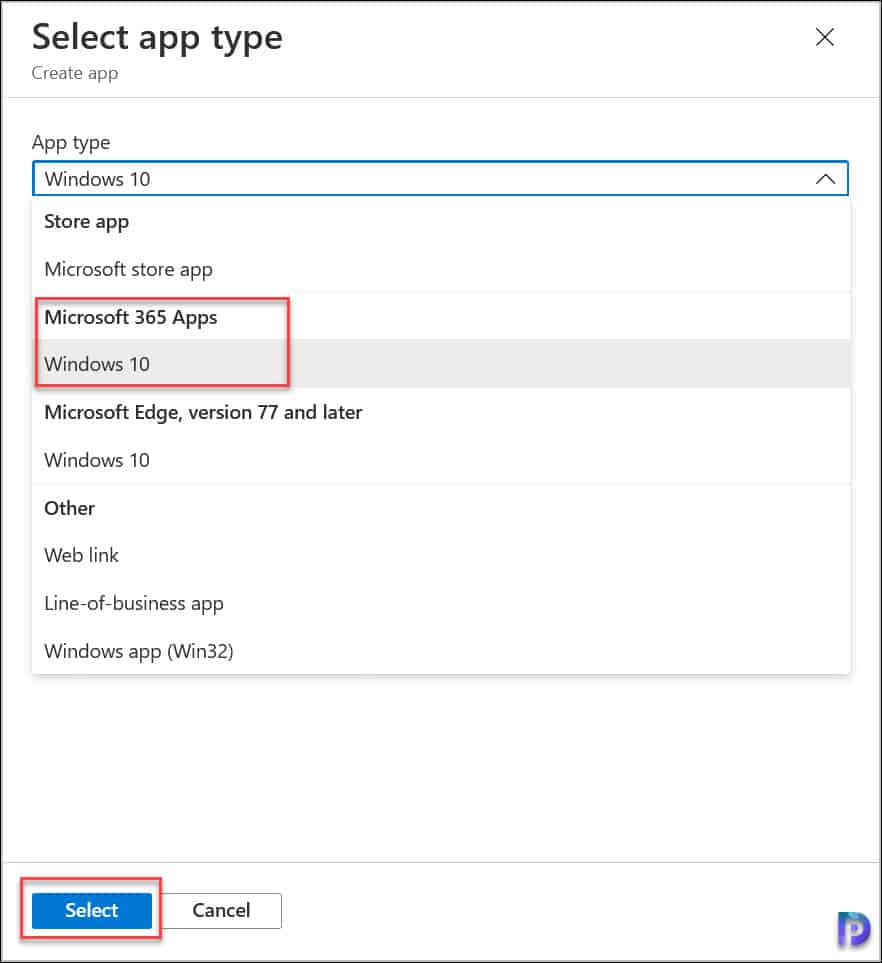
Task: Choose Windows app (Win32) option
Action: (x=441, y=651)
